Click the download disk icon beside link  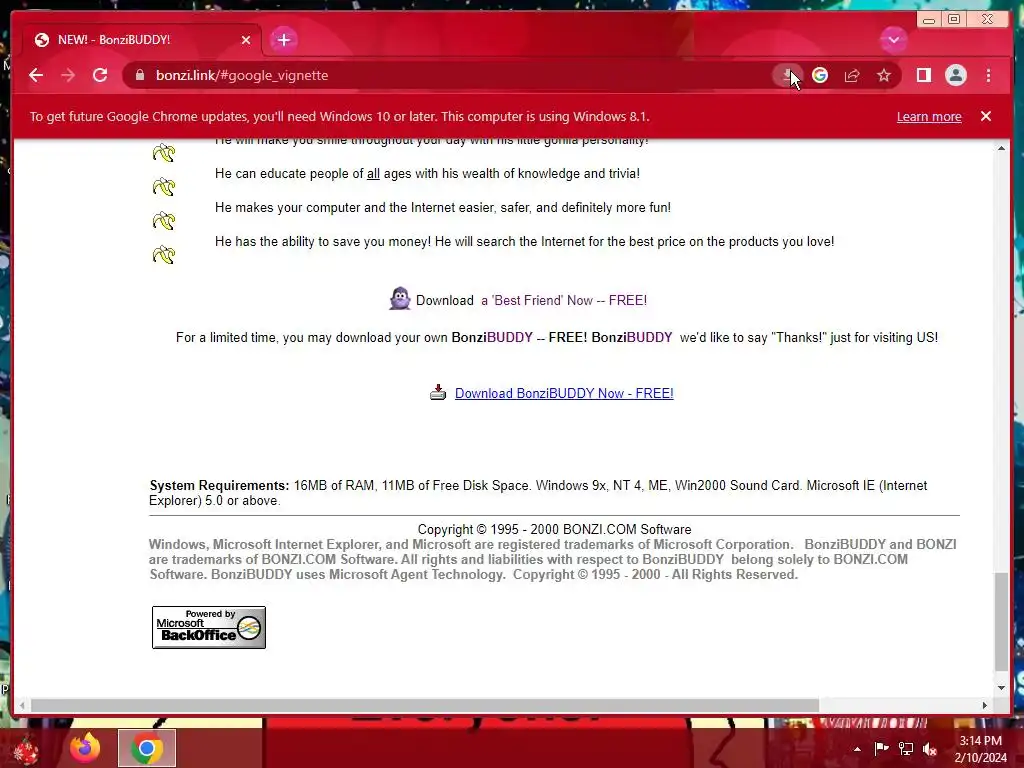438,392
